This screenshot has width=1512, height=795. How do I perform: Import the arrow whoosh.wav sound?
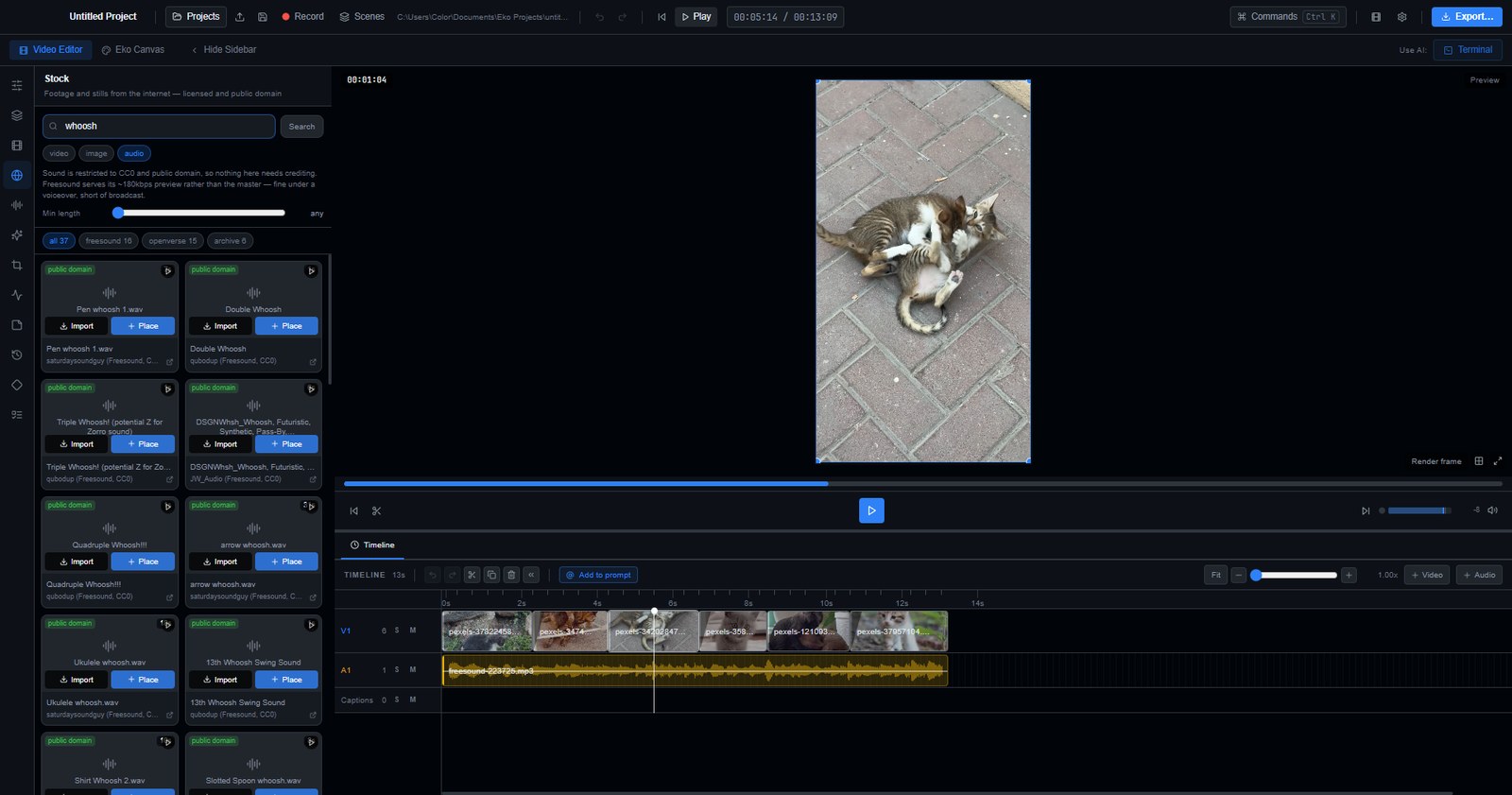[220, 562]
